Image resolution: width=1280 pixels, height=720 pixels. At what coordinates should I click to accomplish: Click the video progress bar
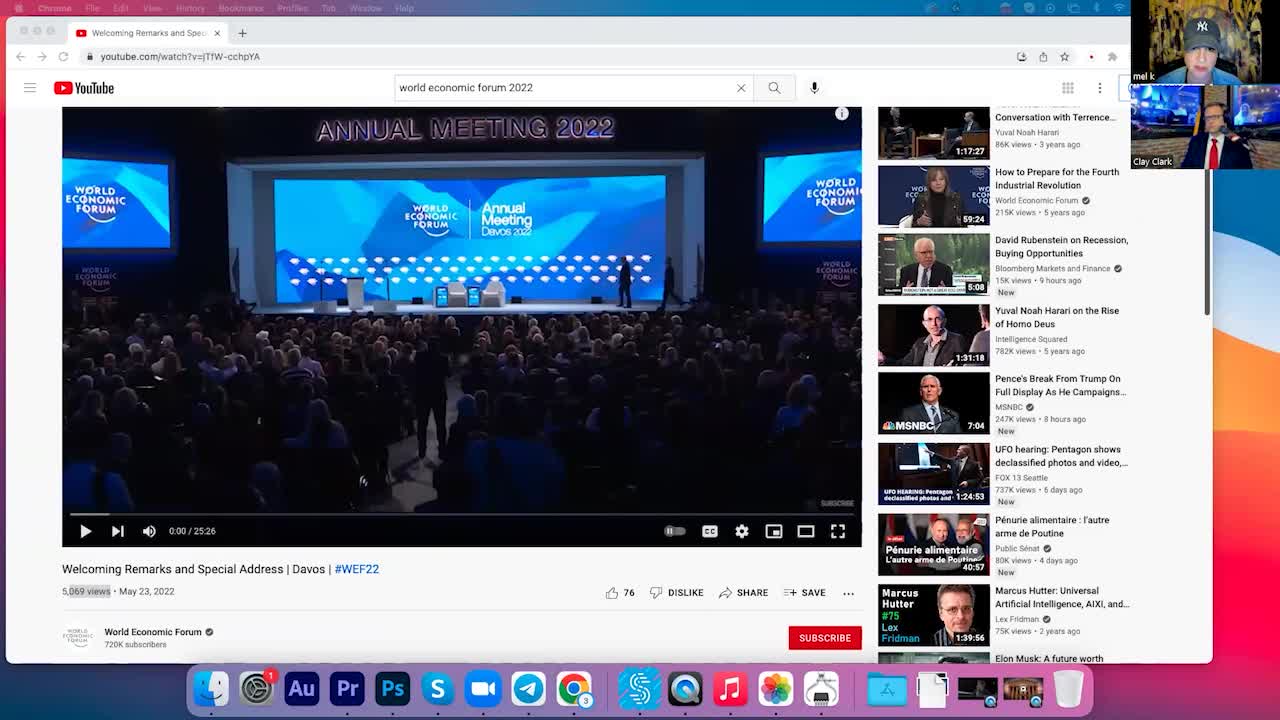click(462, 514)
